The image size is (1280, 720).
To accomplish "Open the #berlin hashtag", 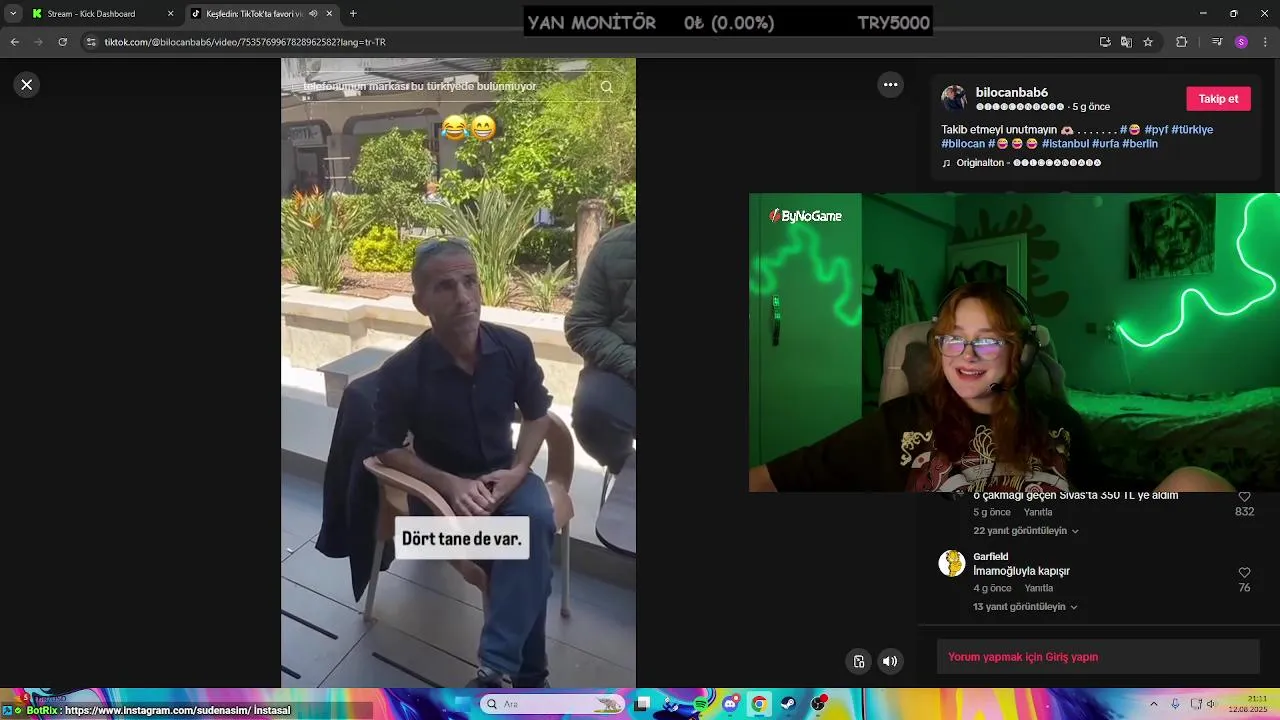I will point(1140,144).
